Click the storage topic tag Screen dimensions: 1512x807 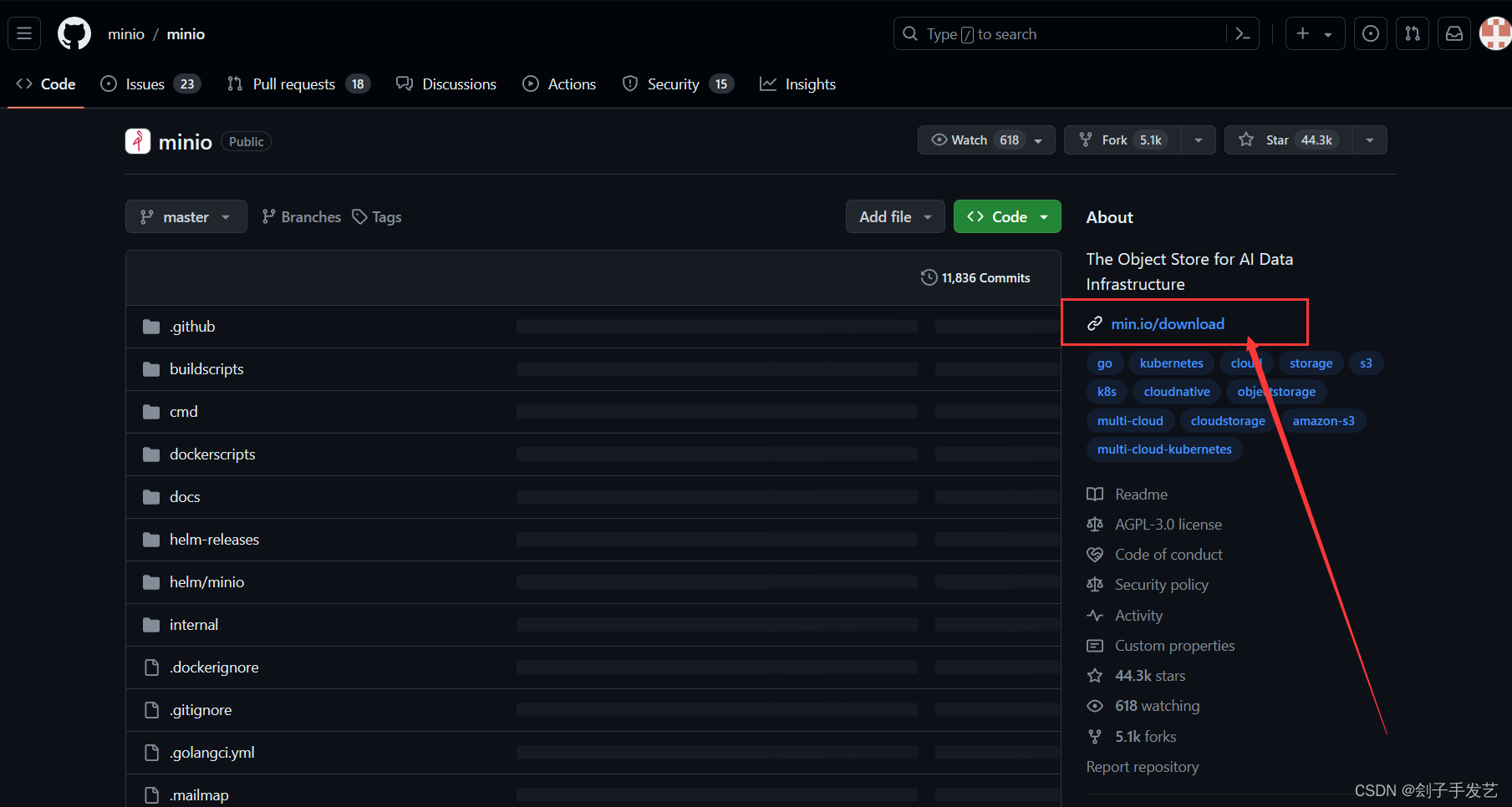click(1311, 363)
